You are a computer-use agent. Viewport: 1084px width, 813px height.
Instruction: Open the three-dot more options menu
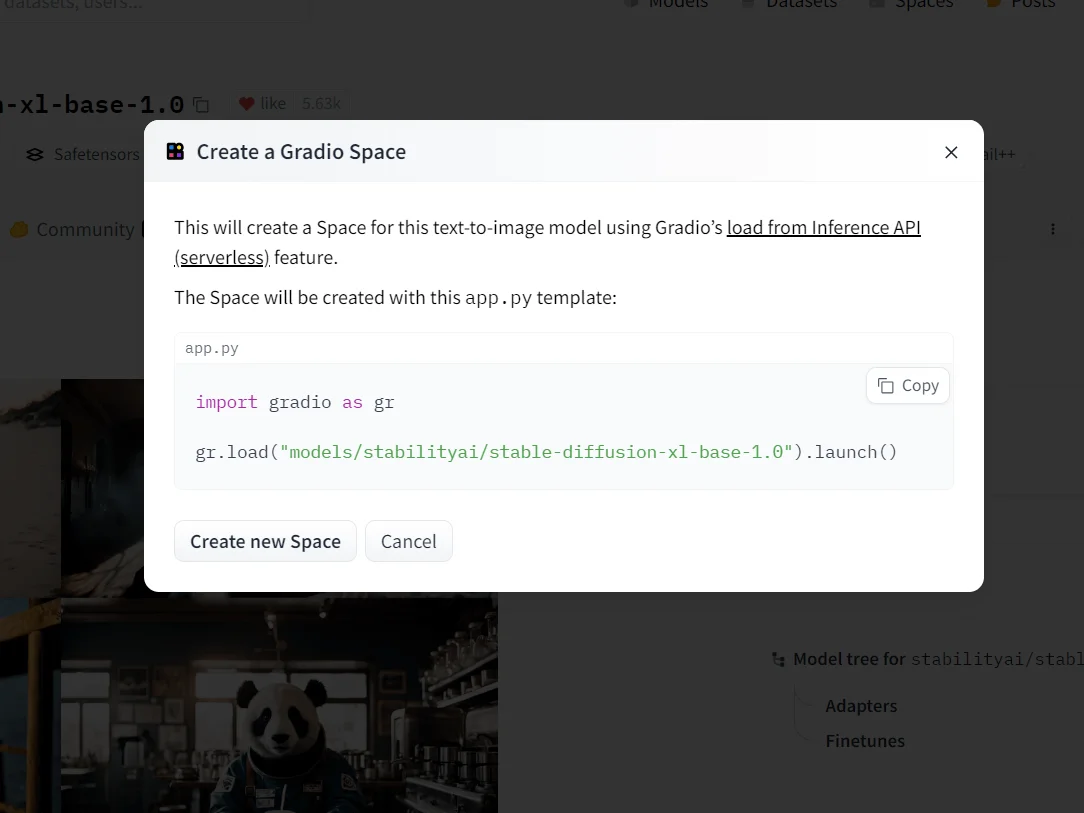pos(1052,229)
